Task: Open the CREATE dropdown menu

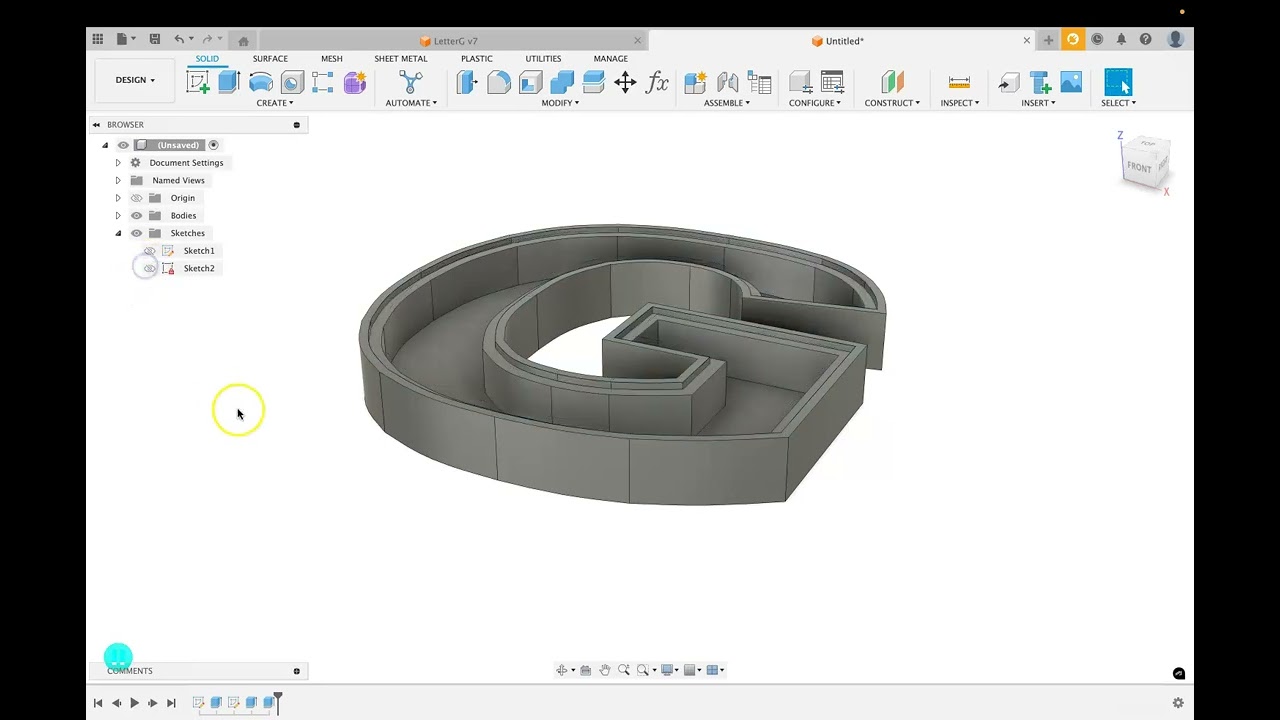Action: point(275,103)
